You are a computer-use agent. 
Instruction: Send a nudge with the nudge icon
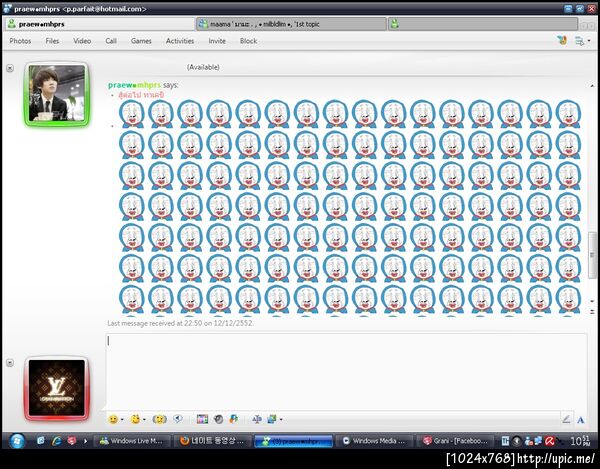coord(160,419)
